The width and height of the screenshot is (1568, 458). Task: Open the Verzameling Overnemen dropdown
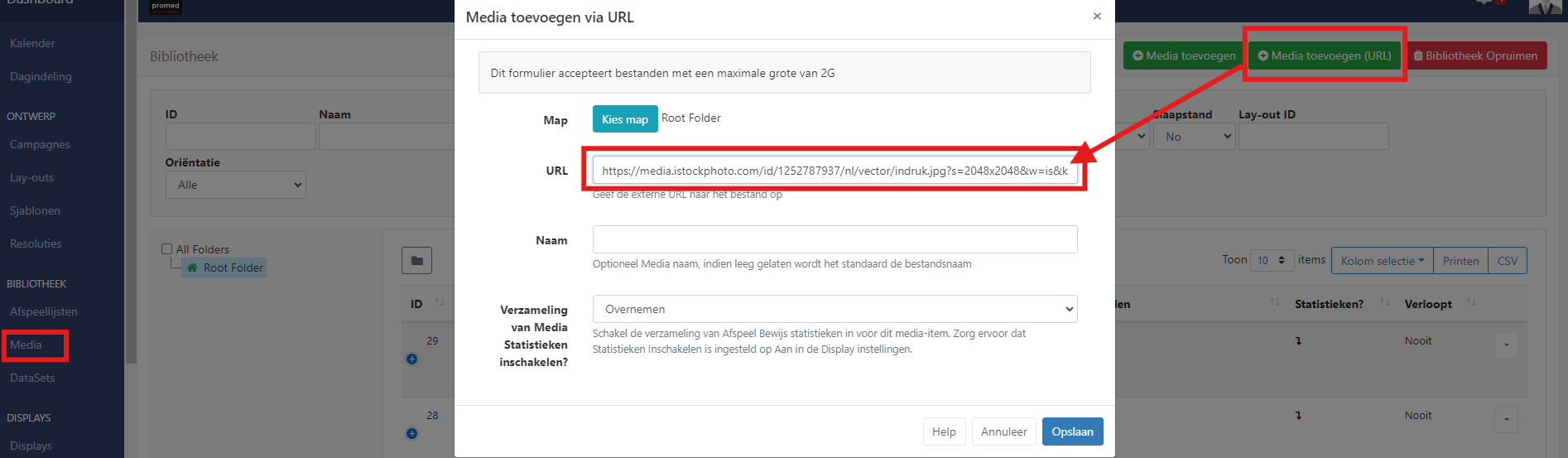pyautogui.click(x=835, y=309)
